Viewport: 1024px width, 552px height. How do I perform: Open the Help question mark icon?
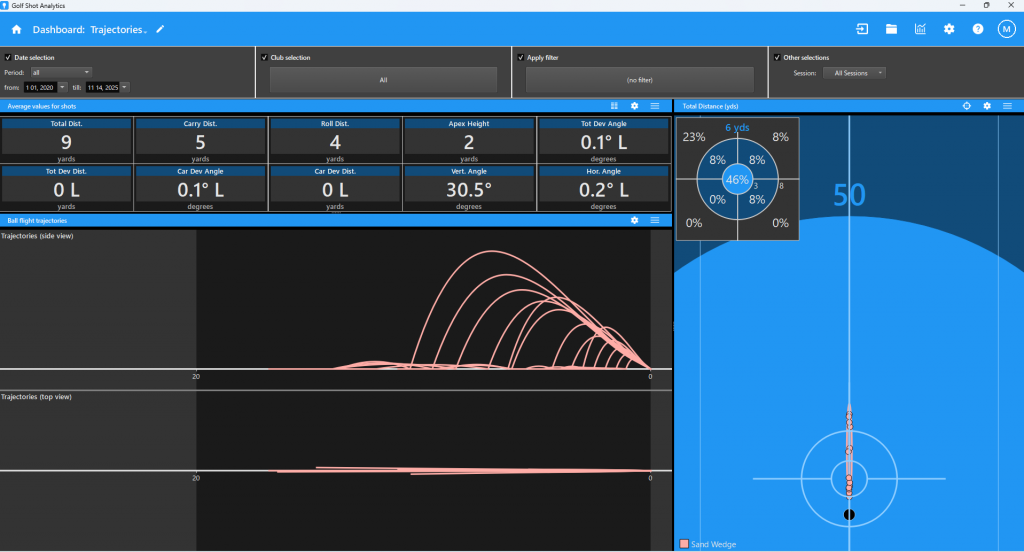(x=978, y=29)
